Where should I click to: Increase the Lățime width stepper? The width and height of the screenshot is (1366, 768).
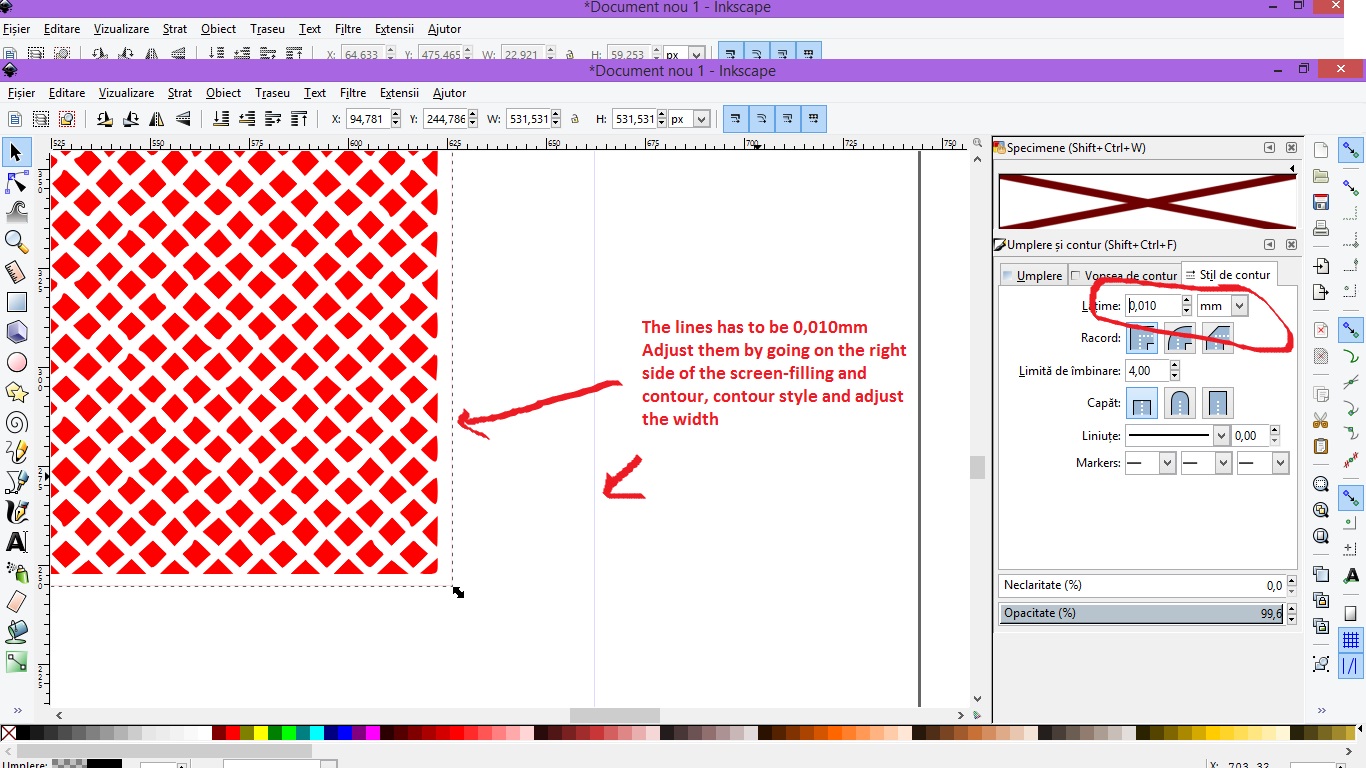coord(1187,301)
